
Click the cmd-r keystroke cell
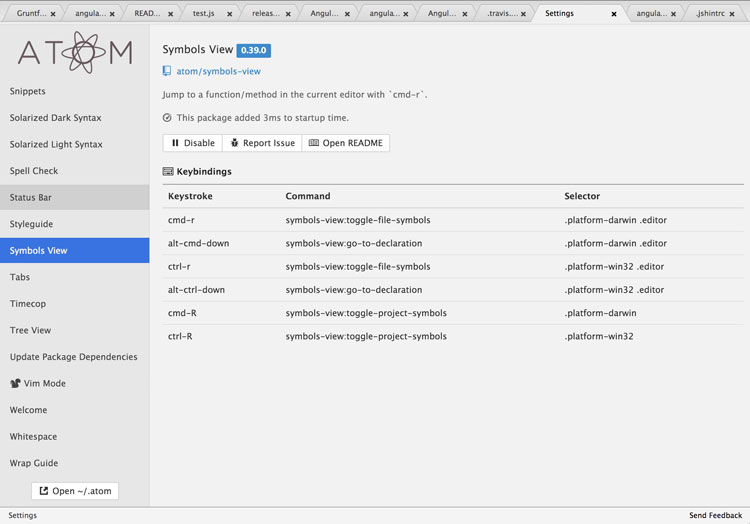pyautogui.click(x=181, y=220)
